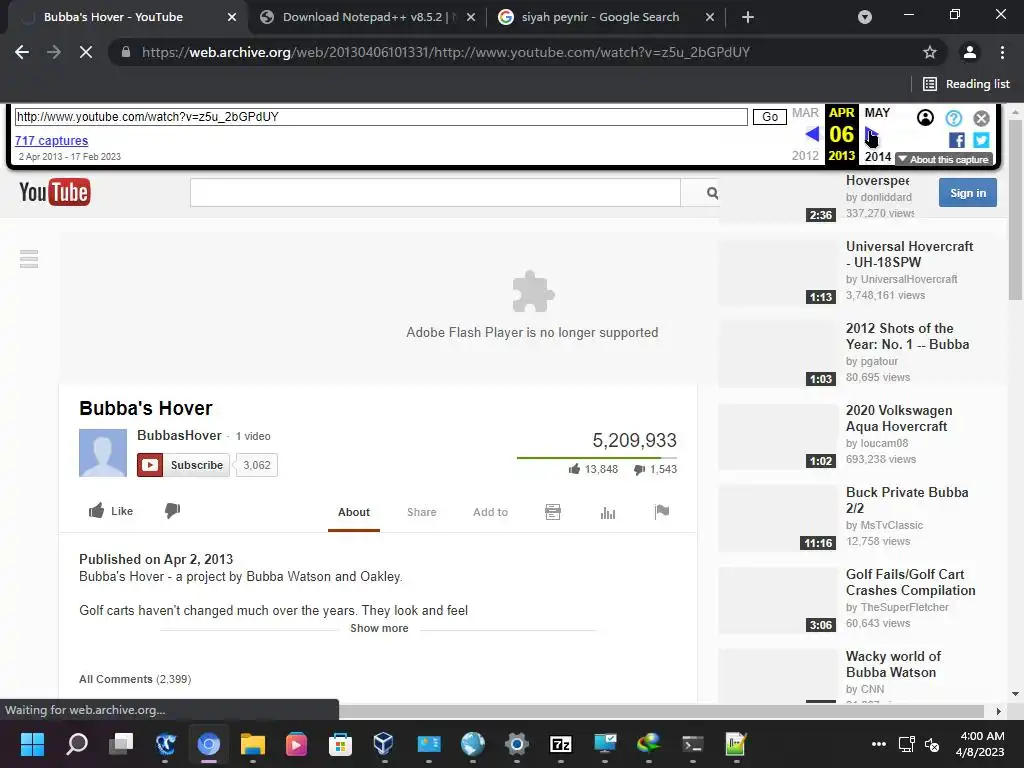Open the Windows Start menu
The height and width of the screenshot is (768, 1024).
[32, 744]
